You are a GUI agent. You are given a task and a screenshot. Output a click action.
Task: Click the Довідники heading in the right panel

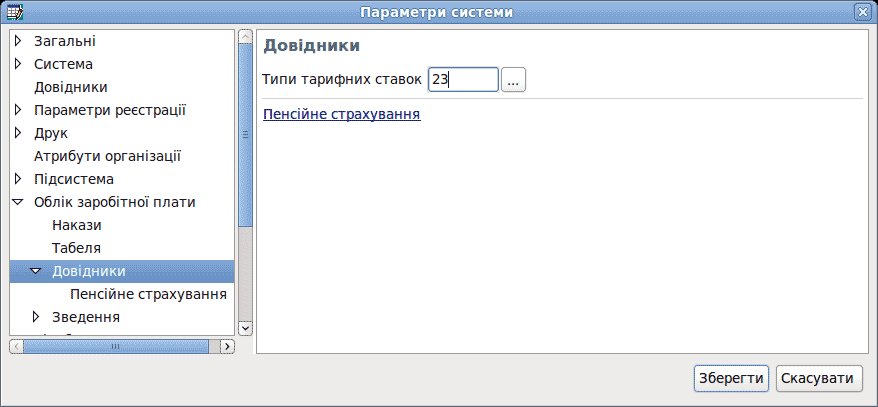[x=311, y=46]
